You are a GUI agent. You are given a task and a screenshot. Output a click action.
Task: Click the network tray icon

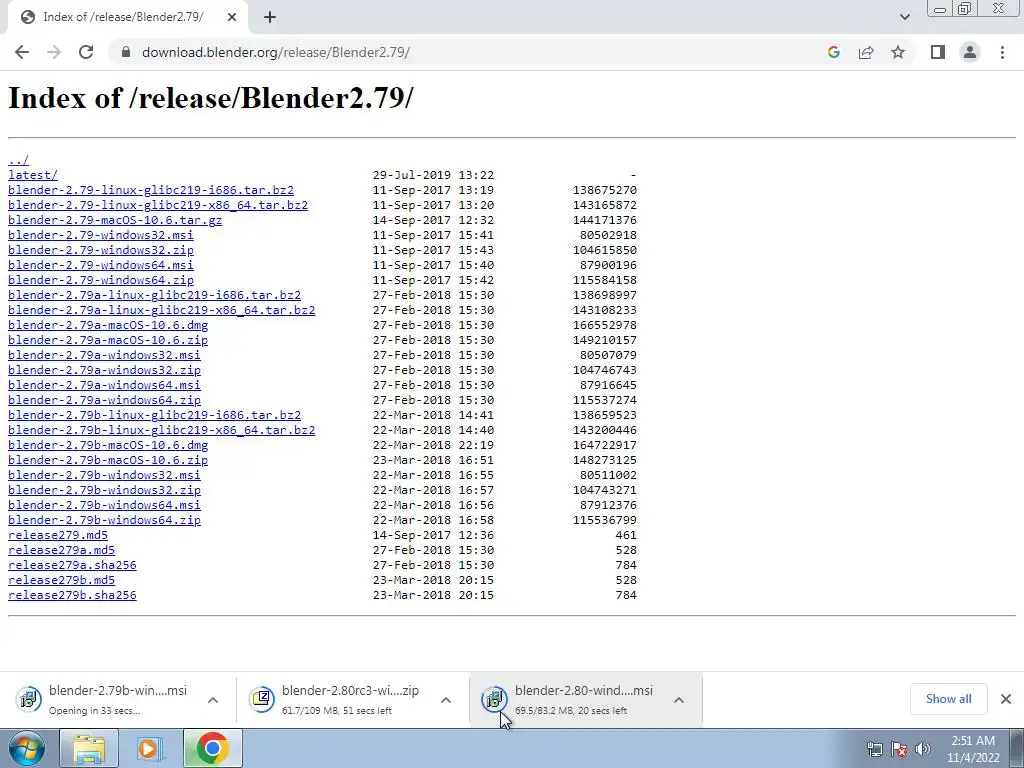click(874, 749)
